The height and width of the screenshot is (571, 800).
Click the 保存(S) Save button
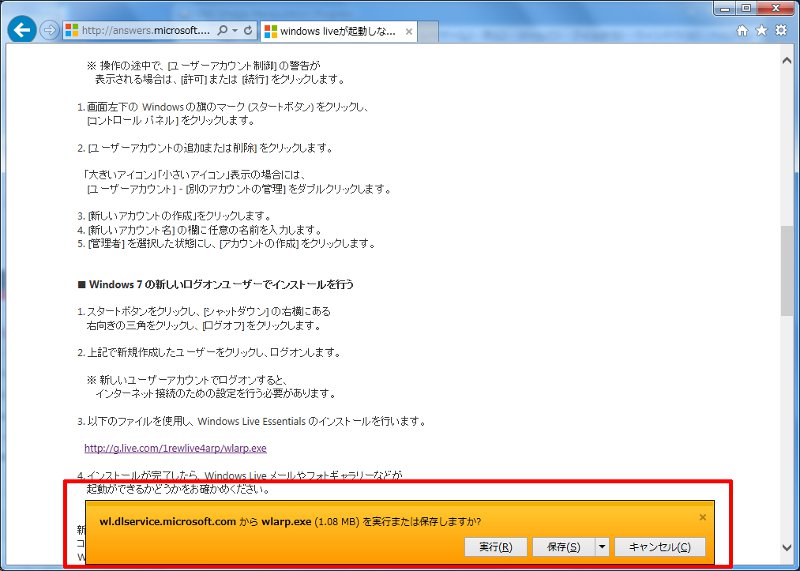pyautogui.click(x=563, y=547)
